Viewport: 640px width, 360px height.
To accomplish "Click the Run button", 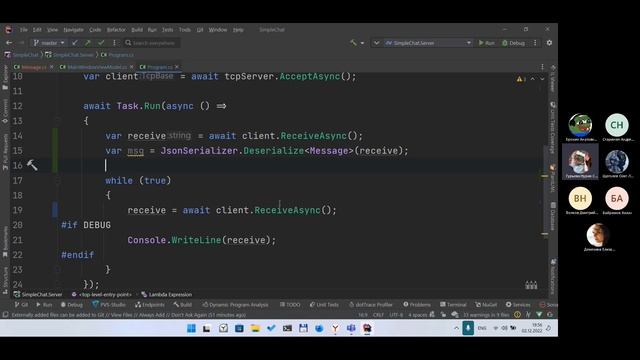I will coord(487,42).
